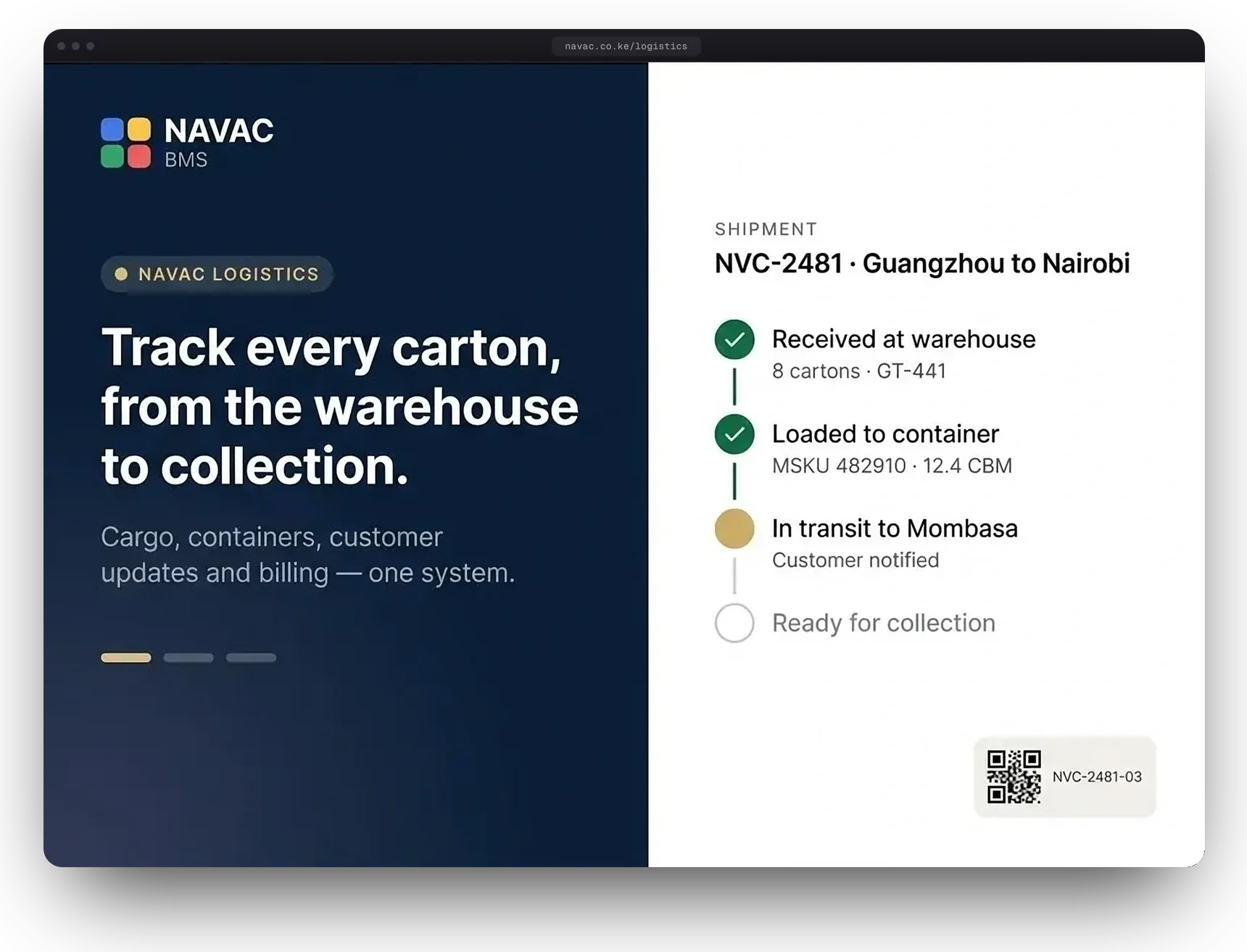Image resolution: width=1247 pixels, height=952 pixels.
Task: Click the green check beside Received at warehouse
Action: pos(734,339)
